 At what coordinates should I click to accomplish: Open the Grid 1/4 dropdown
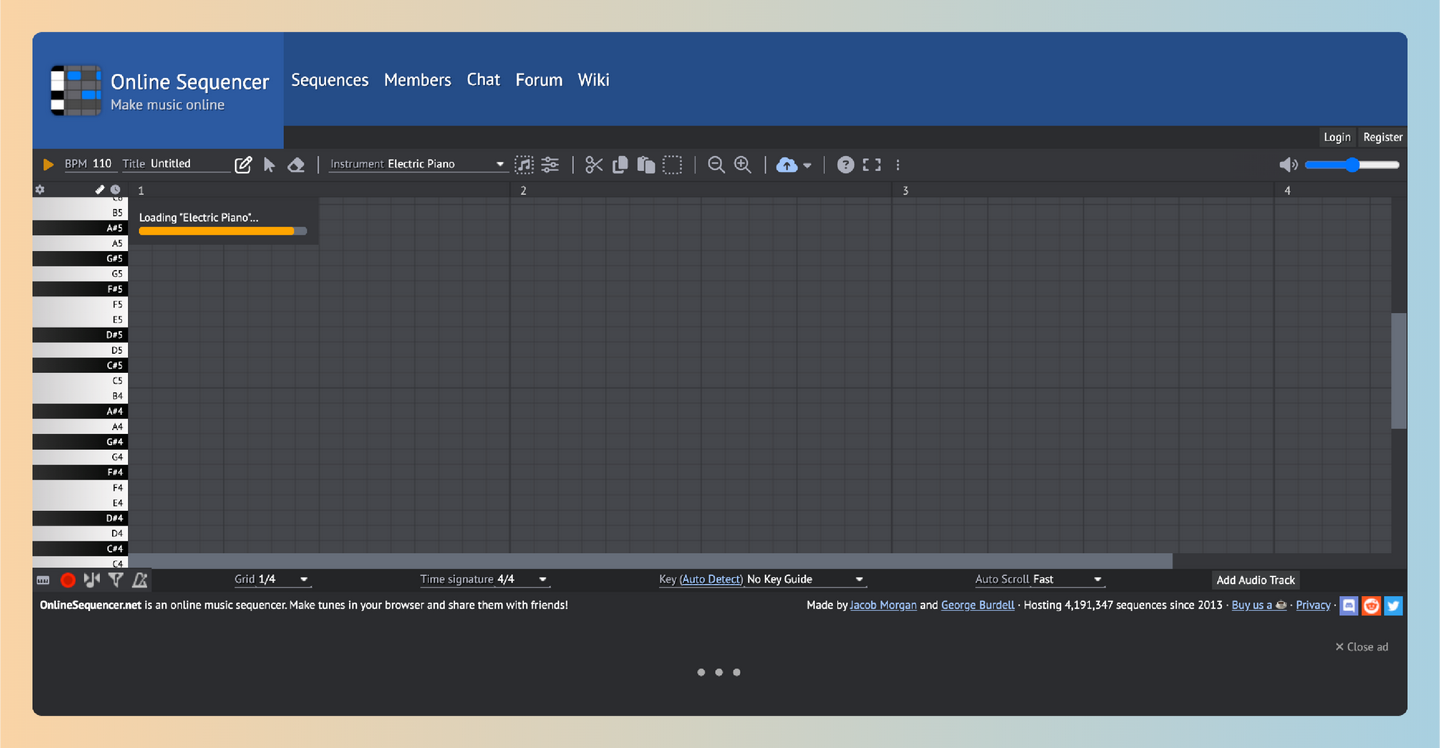tap(272, 579)
